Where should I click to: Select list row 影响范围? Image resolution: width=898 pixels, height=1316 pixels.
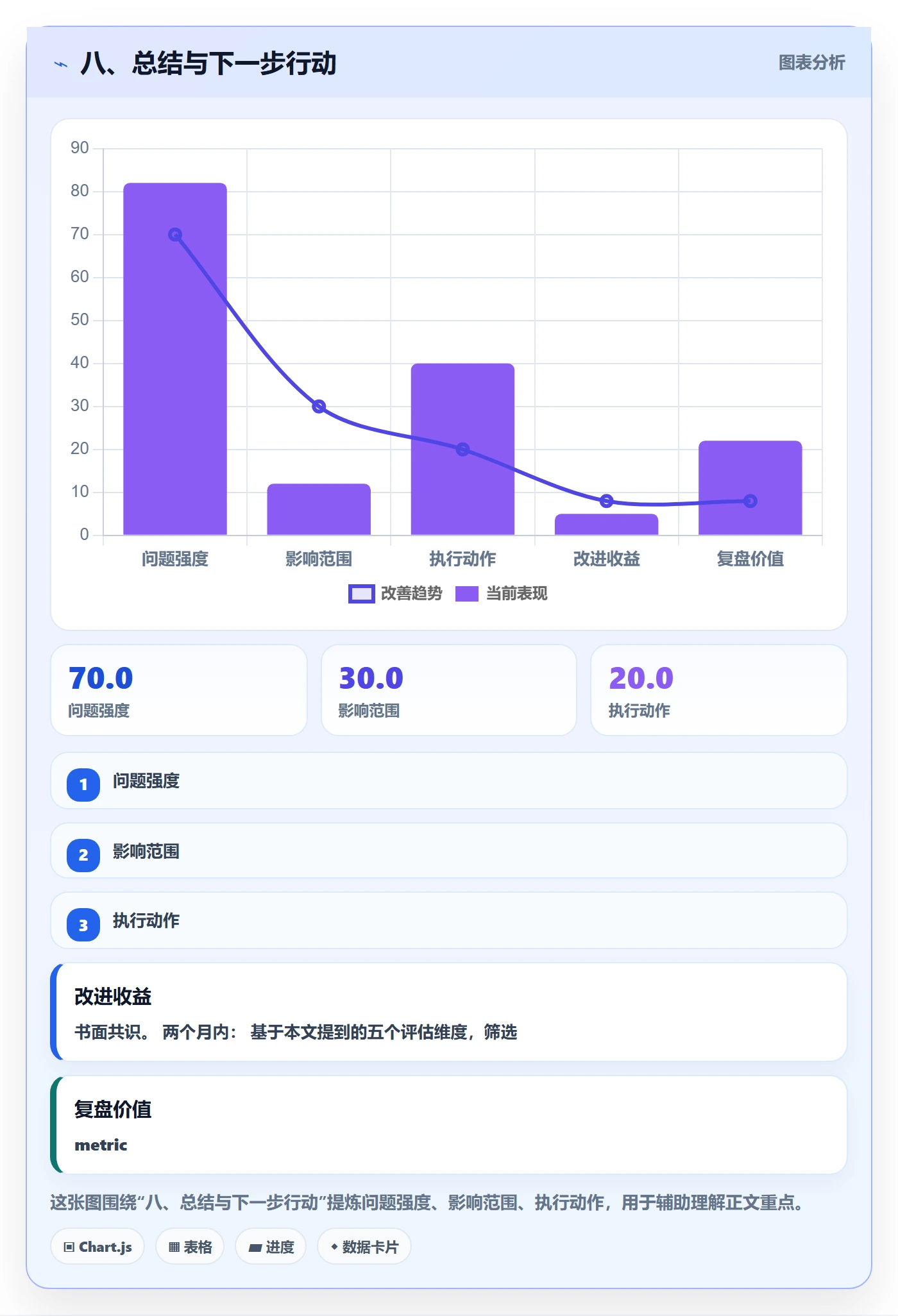point(449,851)
